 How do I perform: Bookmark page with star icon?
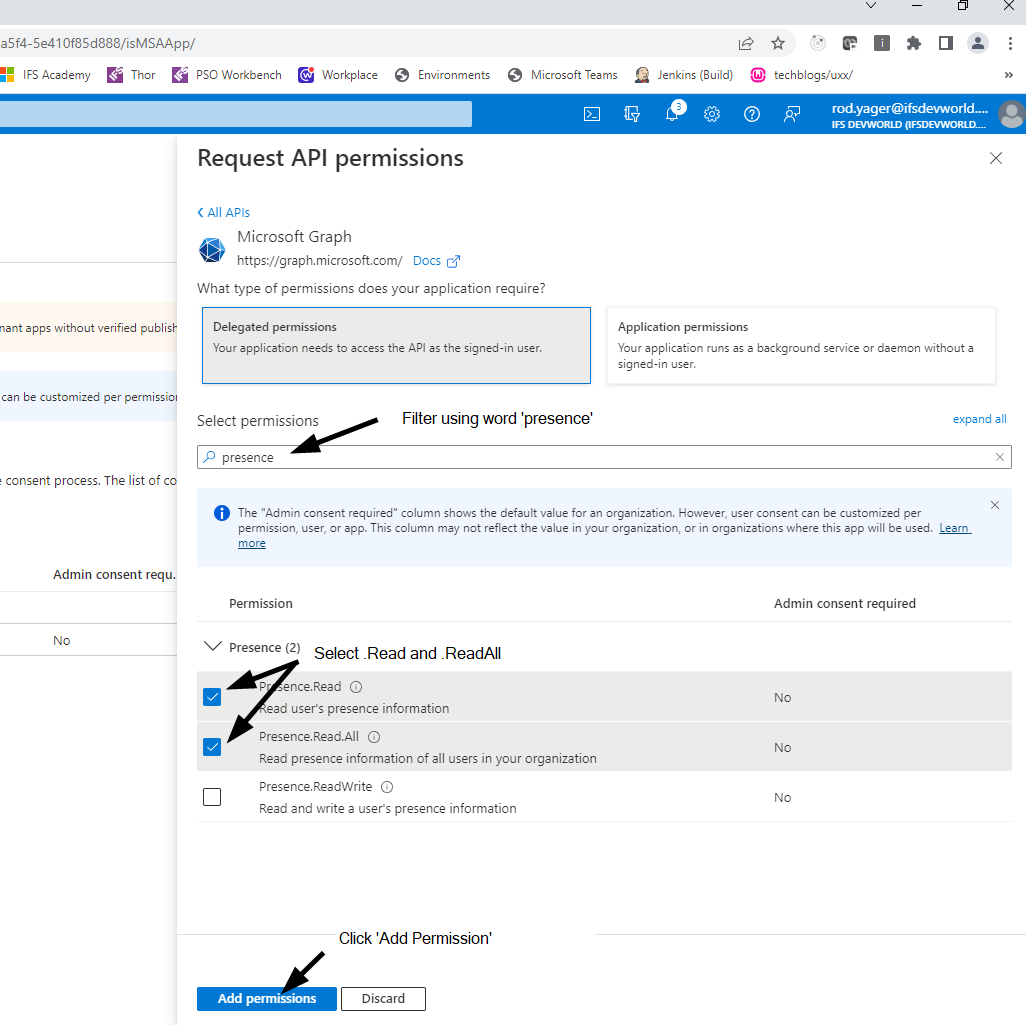point(778,43)
